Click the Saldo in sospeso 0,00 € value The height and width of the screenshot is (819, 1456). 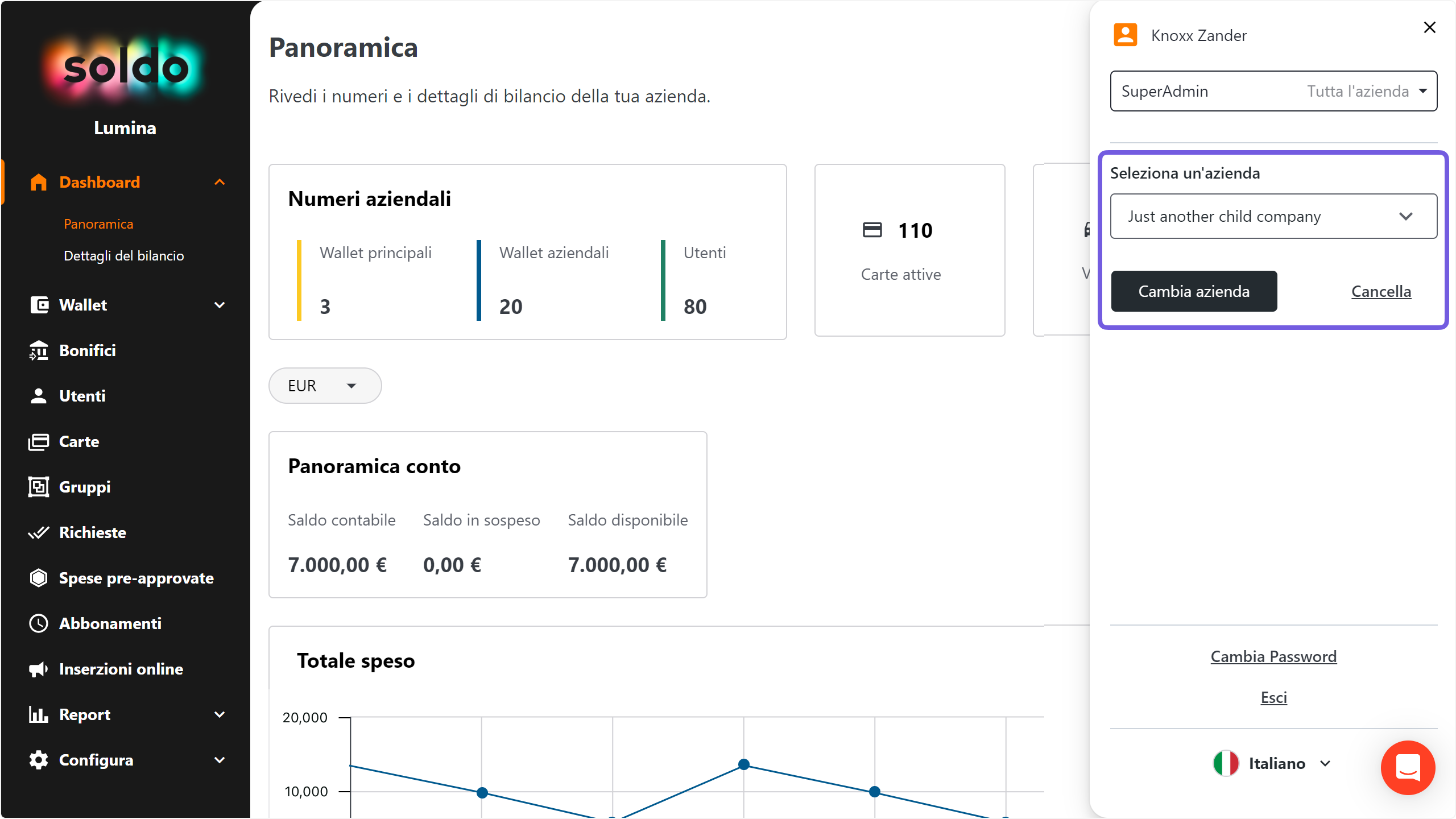click(x=452, y=565)
